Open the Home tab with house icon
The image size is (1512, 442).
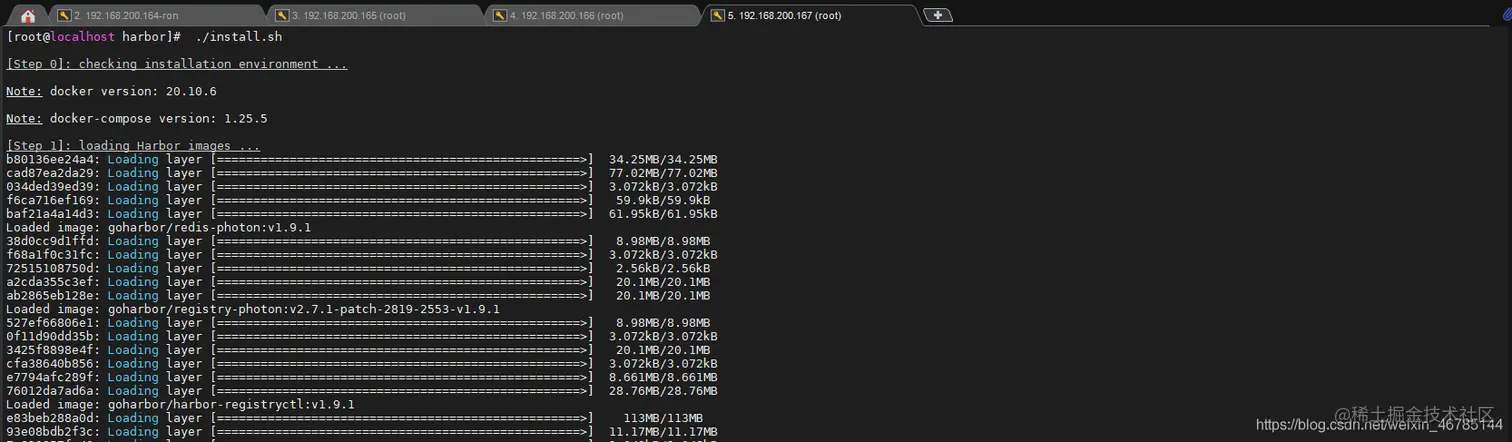[x=27, y=15]
